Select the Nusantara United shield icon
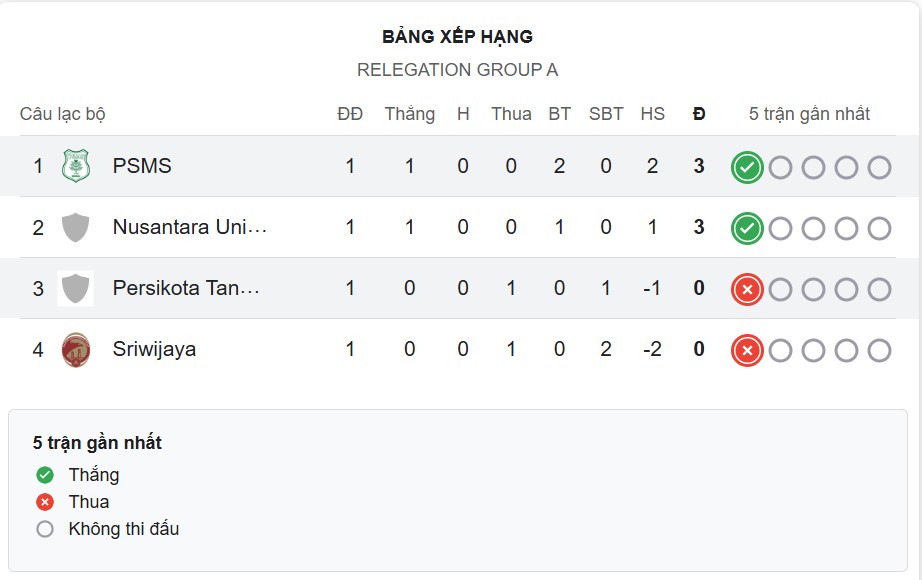Screen dimensions: 922x580 click(74, 227)
